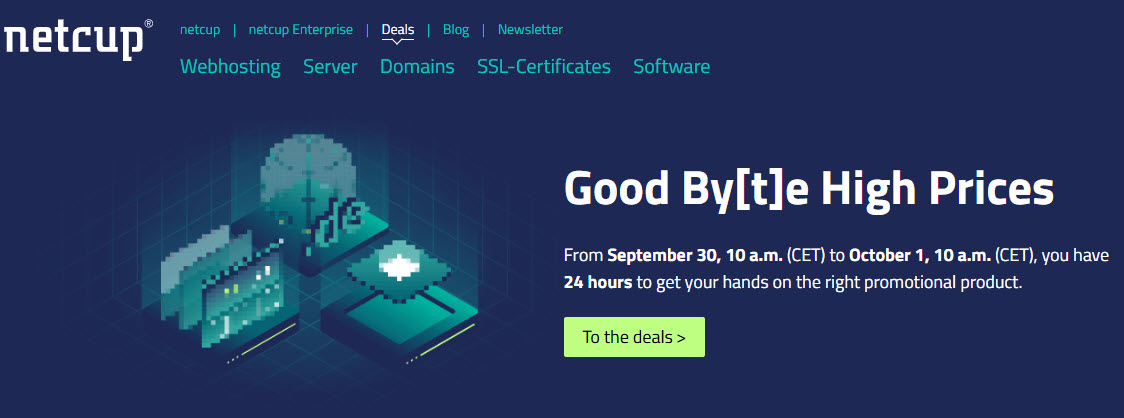Click the 'To the deals >' button

[x=634, y=337]
